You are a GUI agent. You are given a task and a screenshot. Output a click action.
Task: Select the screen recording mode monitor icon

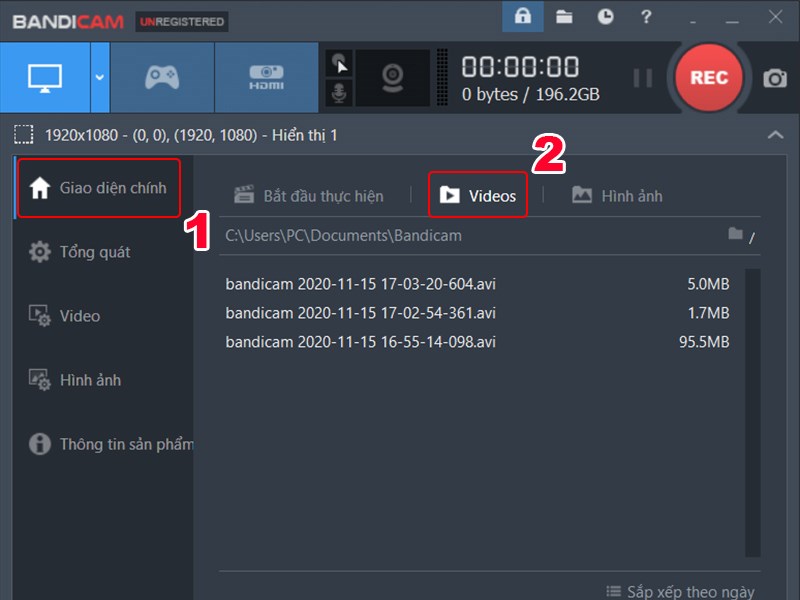(45, 78)
